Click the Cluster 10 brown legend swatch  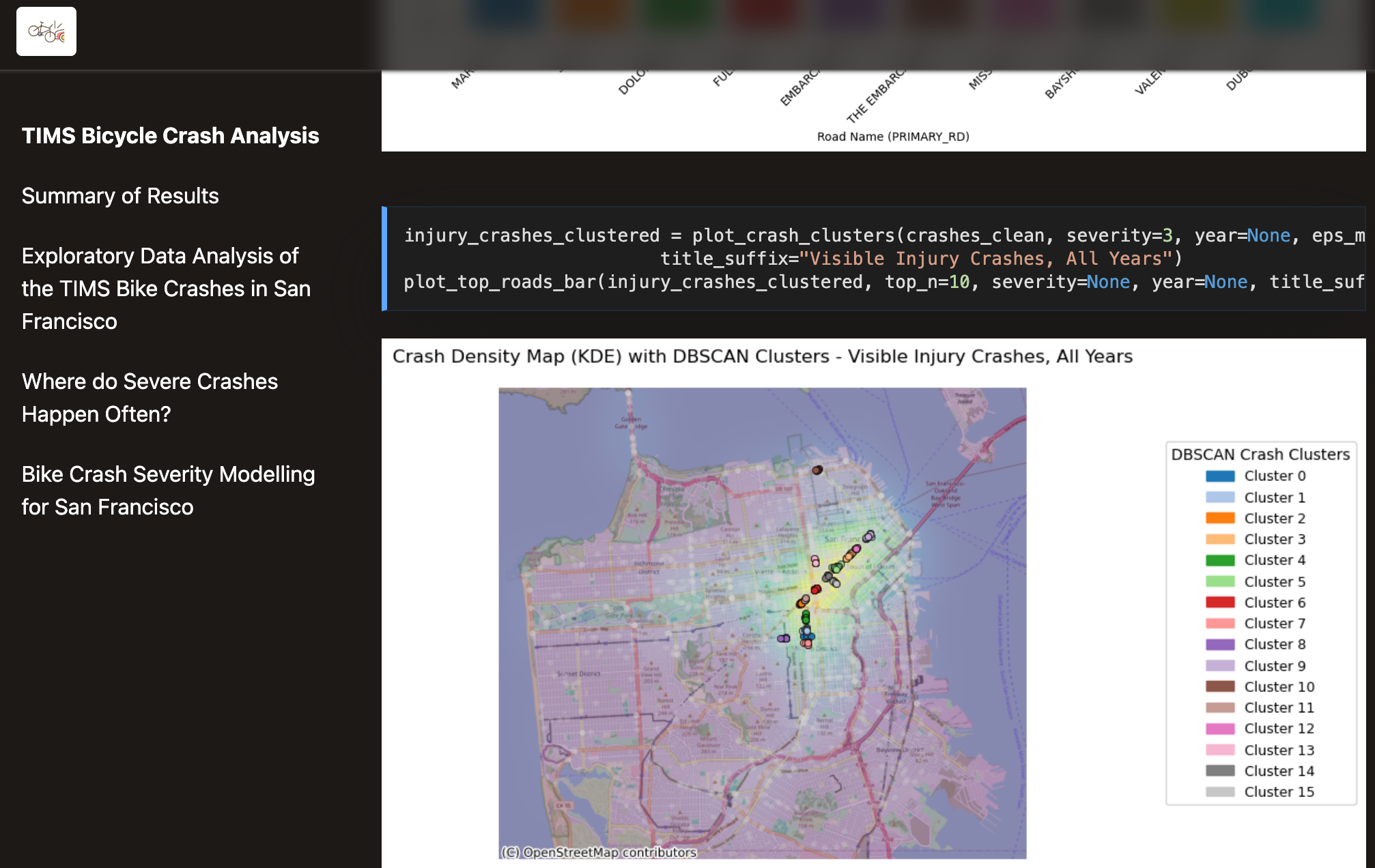(1219, 686)
